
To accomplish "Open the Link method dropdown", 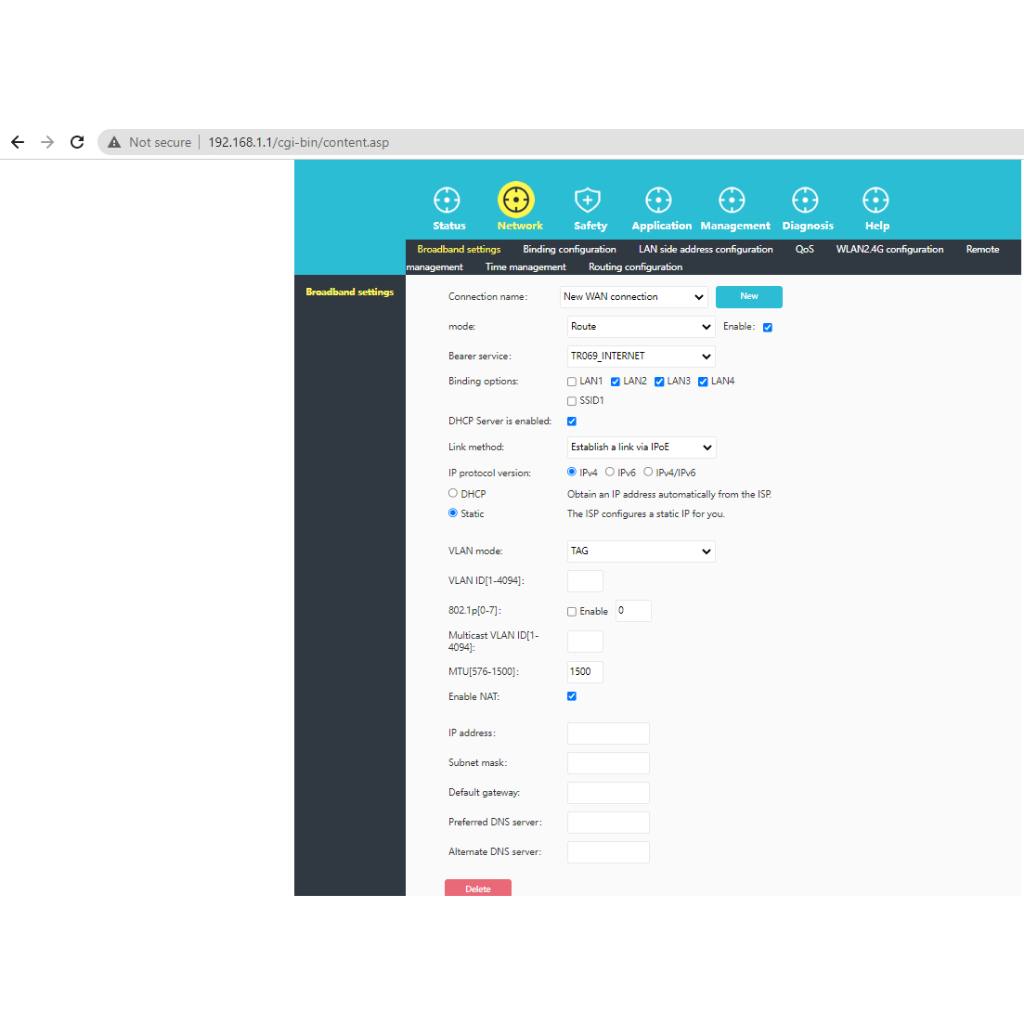I will tap(641, 447).
